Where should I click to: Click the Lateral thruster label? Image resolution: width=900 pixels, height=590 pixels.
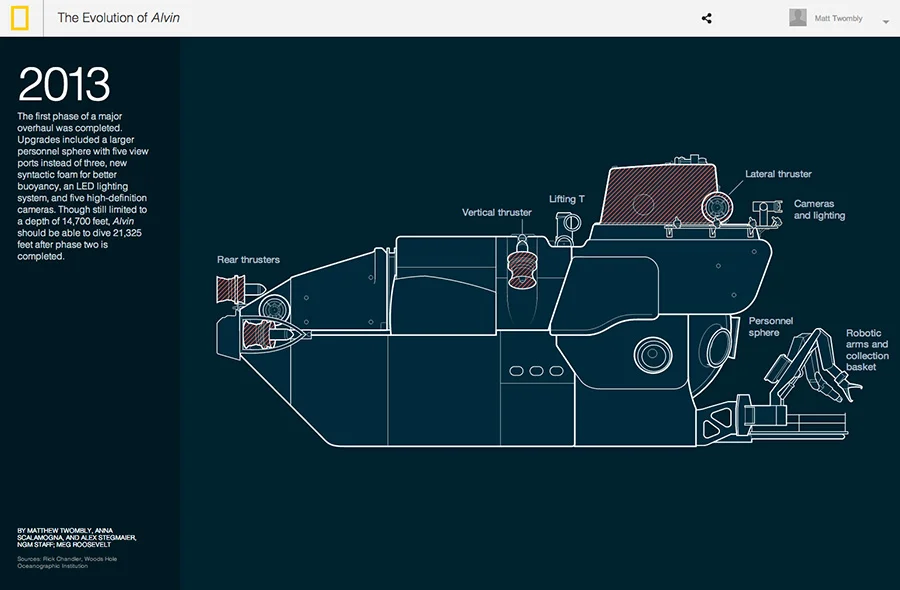(x=778, y=174)
